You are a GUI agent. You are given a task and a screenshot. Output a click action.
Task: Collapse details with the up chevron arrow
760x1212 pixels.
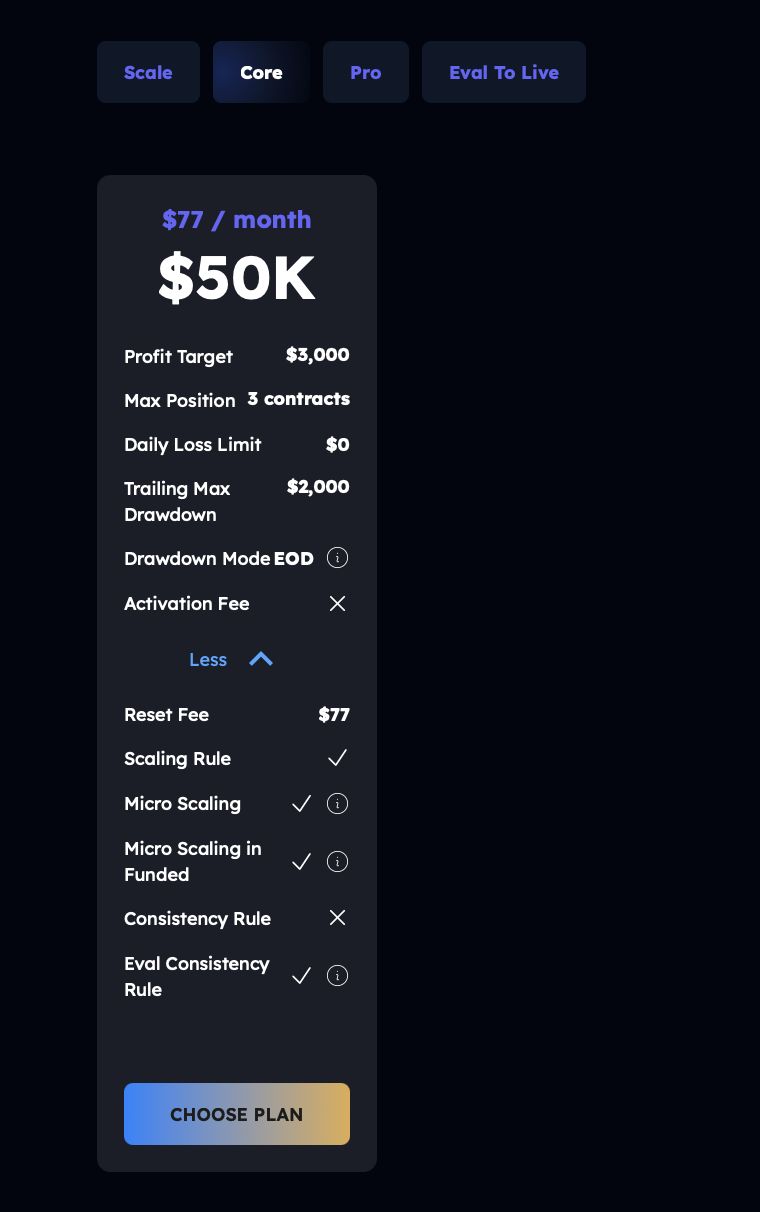click(261, 659)
